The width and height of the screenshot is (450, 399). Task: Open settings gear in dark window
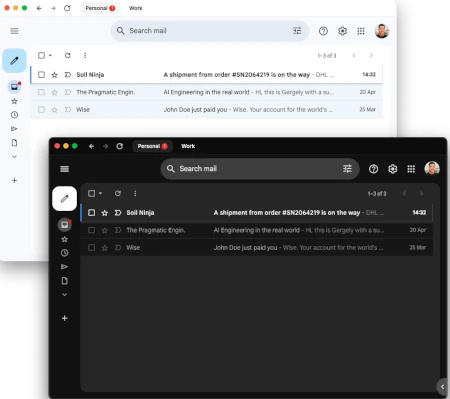(392, 169)
